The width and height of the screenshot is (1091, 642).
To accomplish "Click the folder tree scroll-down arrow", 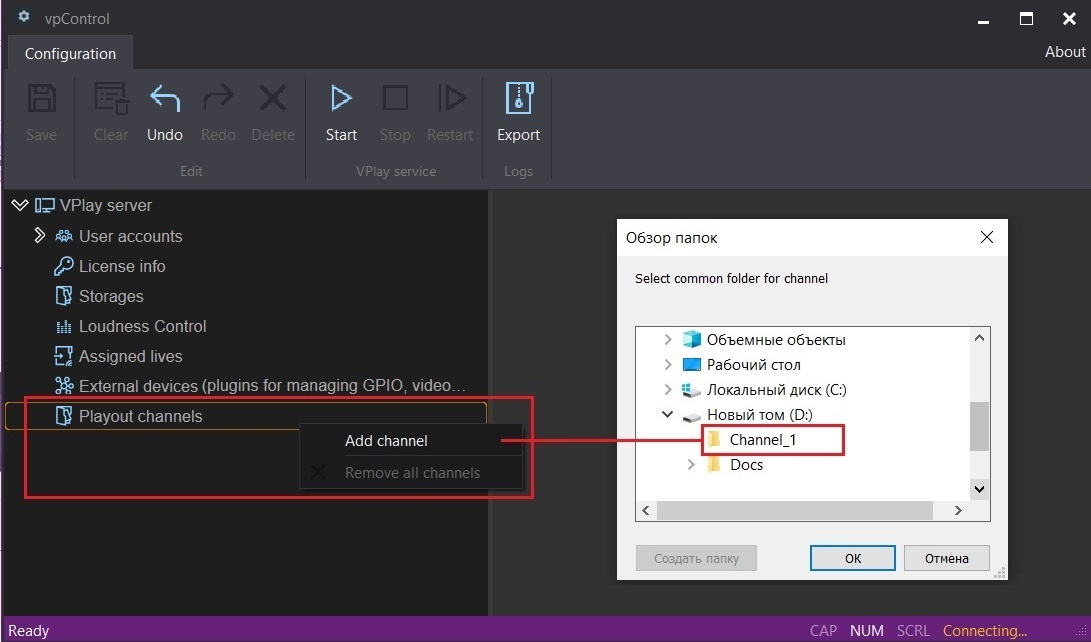I will [x=980, y=489].
